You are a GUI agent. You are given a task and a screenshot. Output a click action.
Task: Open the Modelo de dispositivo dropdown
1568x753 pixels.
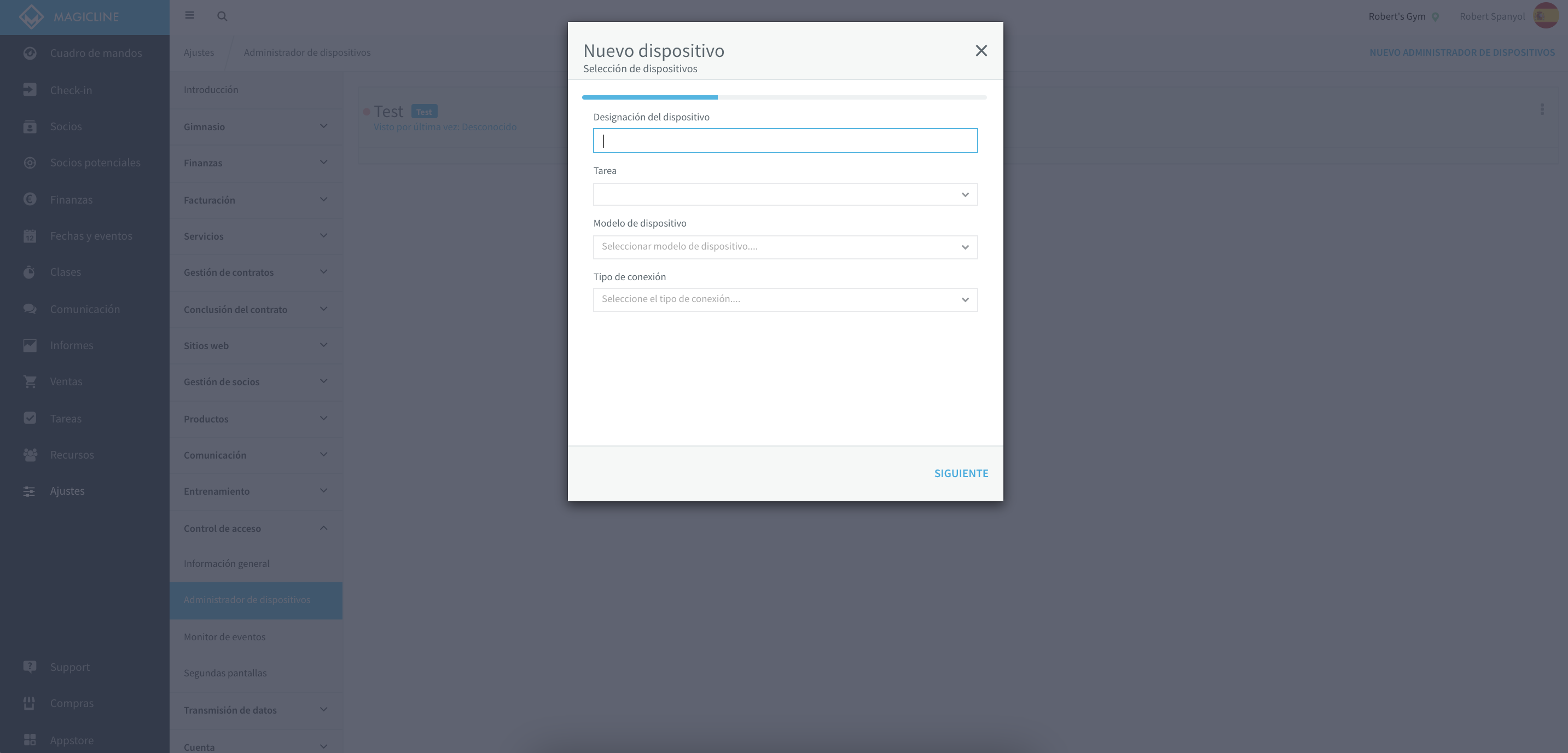[785, 247]
